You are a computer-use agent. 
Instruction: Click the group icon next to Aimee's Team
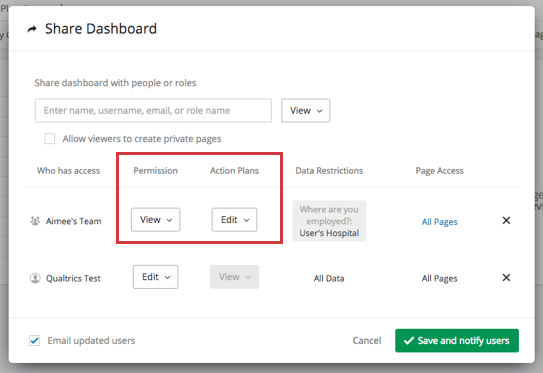35,221
